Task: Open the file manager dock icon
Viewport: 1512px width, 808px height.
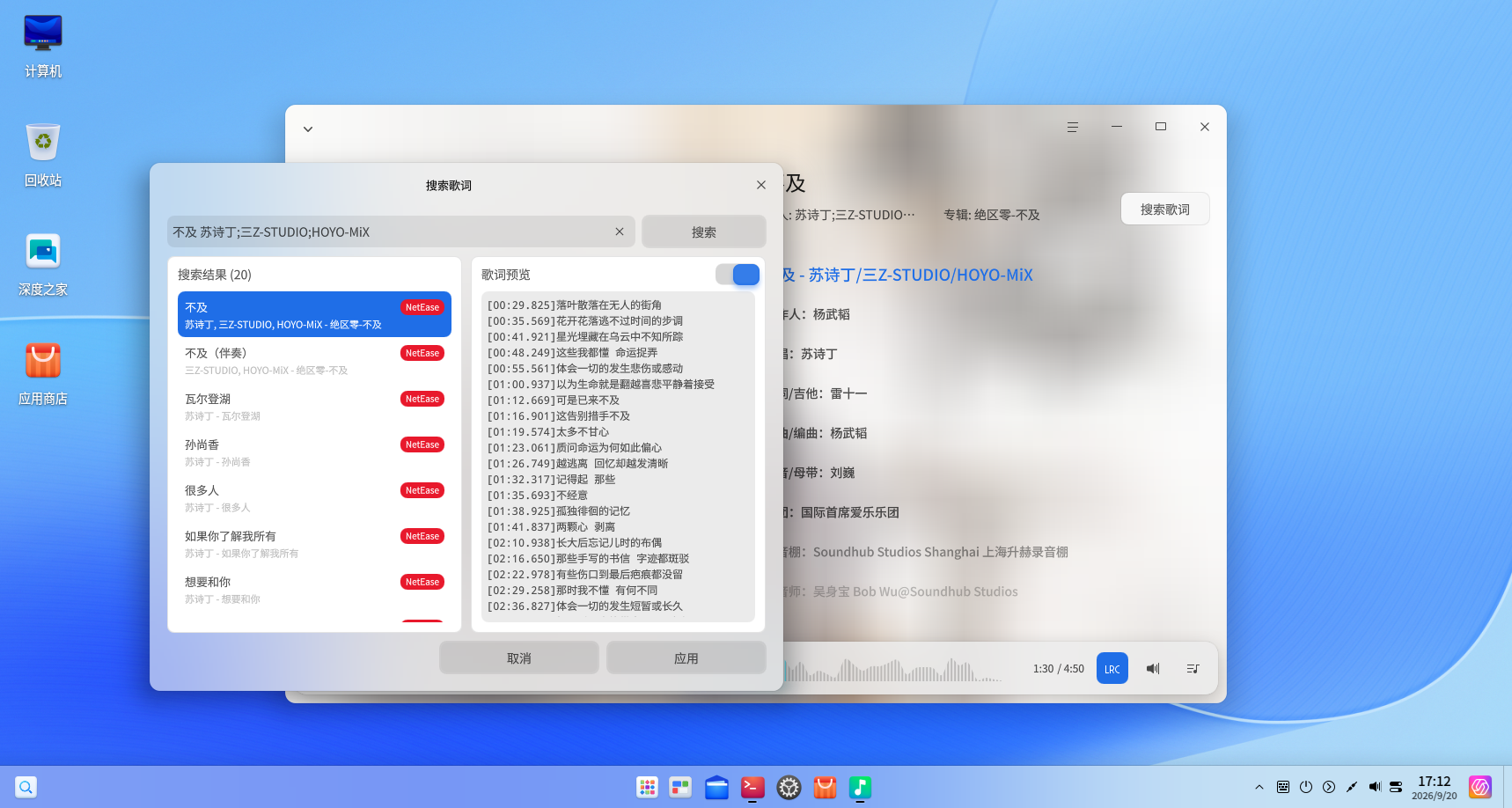Action: [x=716, y=787]
